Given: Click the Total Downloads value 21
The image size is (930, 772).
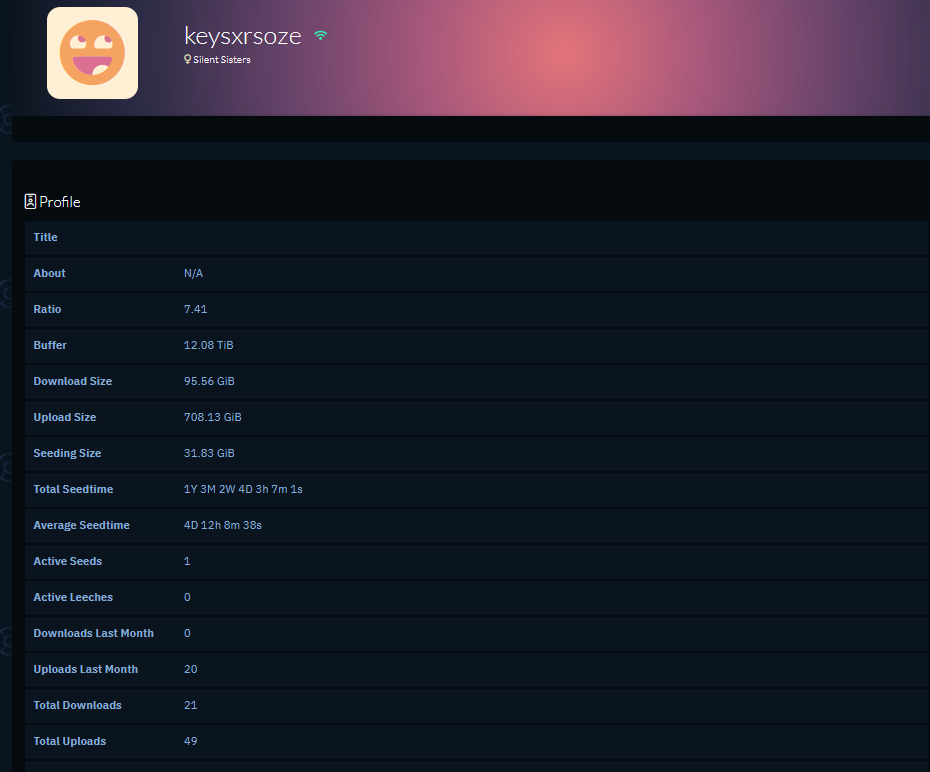Looking at the screenshot, I should 190,705.
